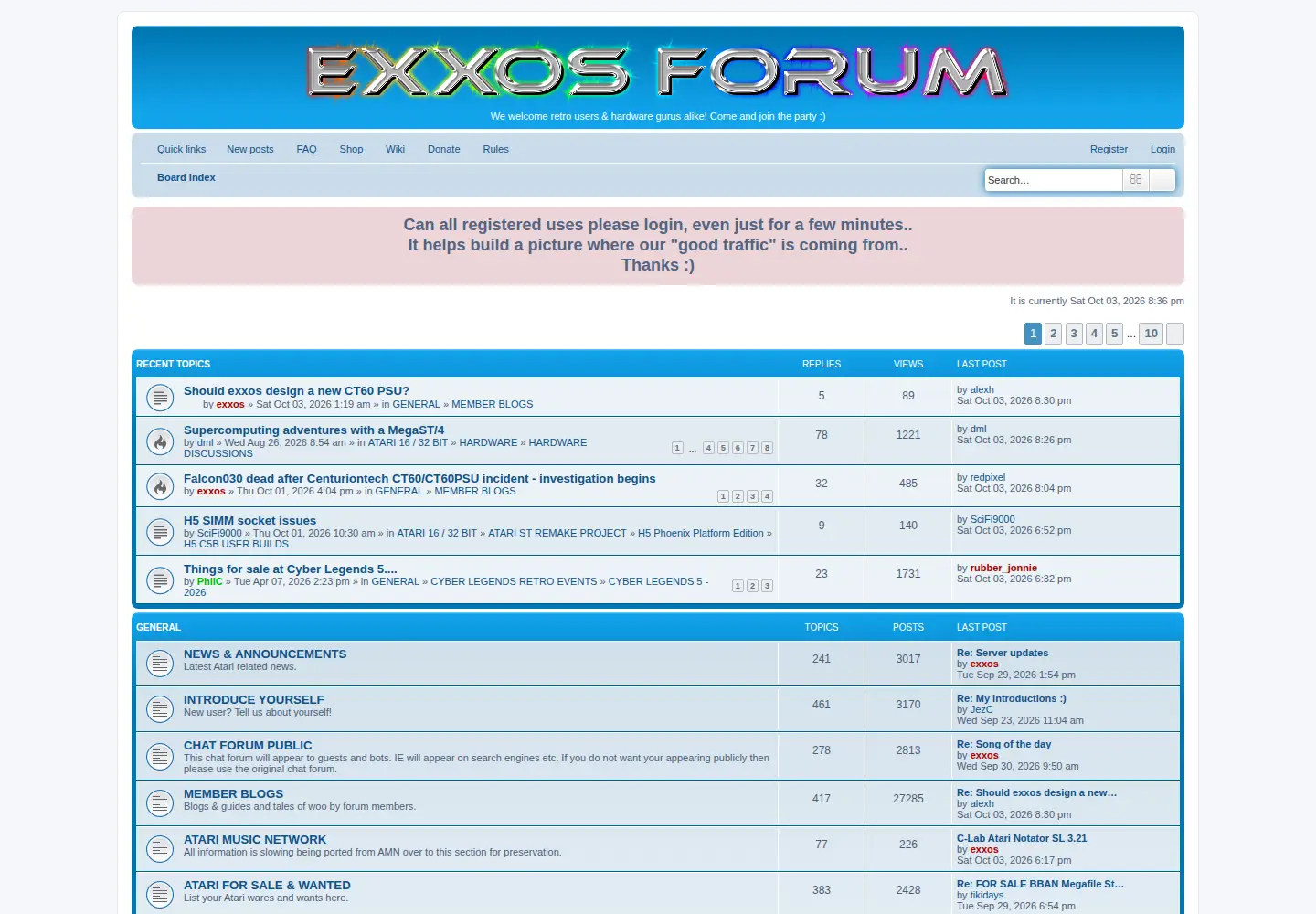Click into the Search input field
Viewport: 1316px width, 914px height.
(1053, 180)
